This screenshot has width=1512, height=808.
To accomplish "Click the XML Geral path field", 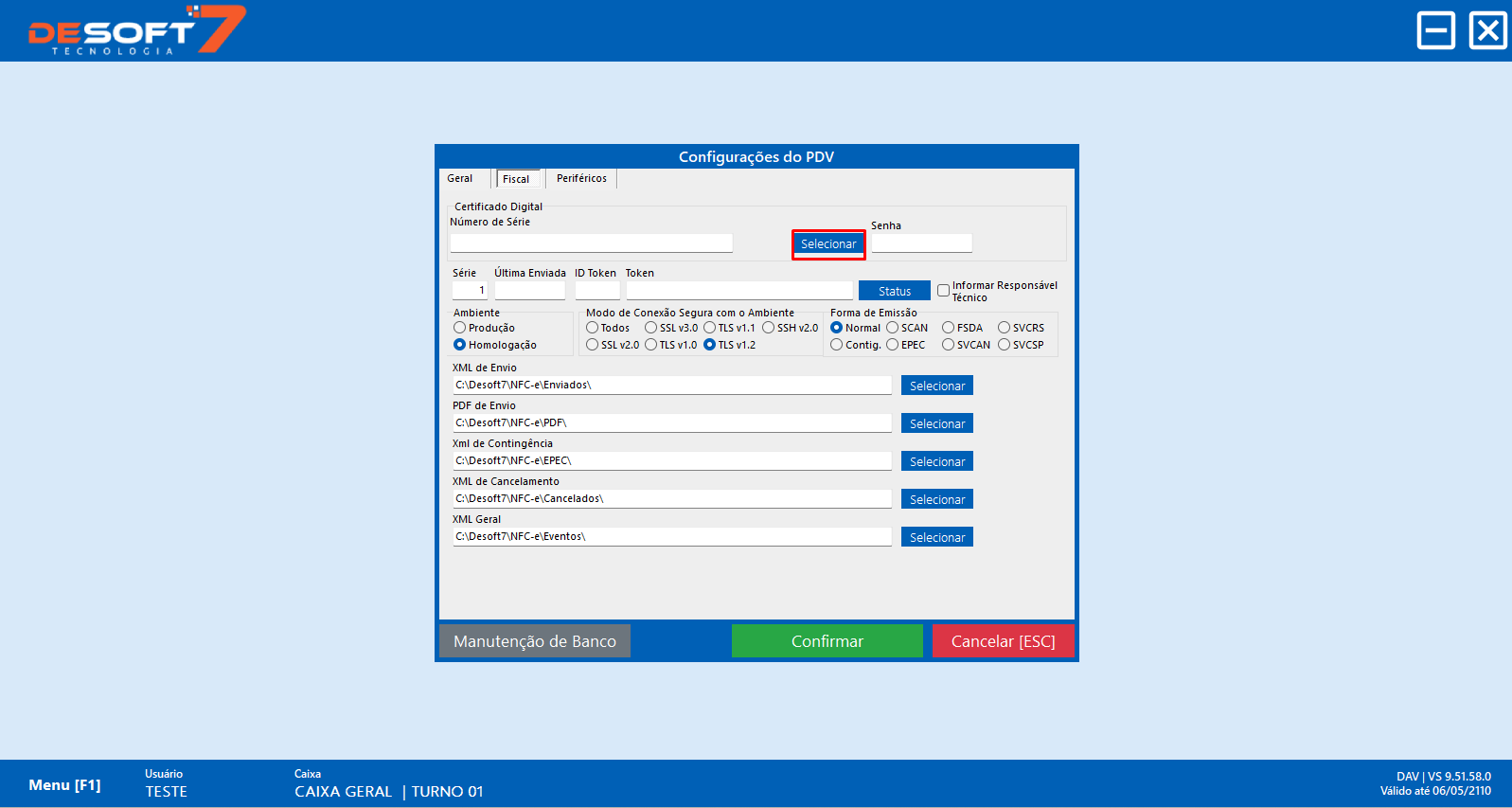I will point(672,536).
